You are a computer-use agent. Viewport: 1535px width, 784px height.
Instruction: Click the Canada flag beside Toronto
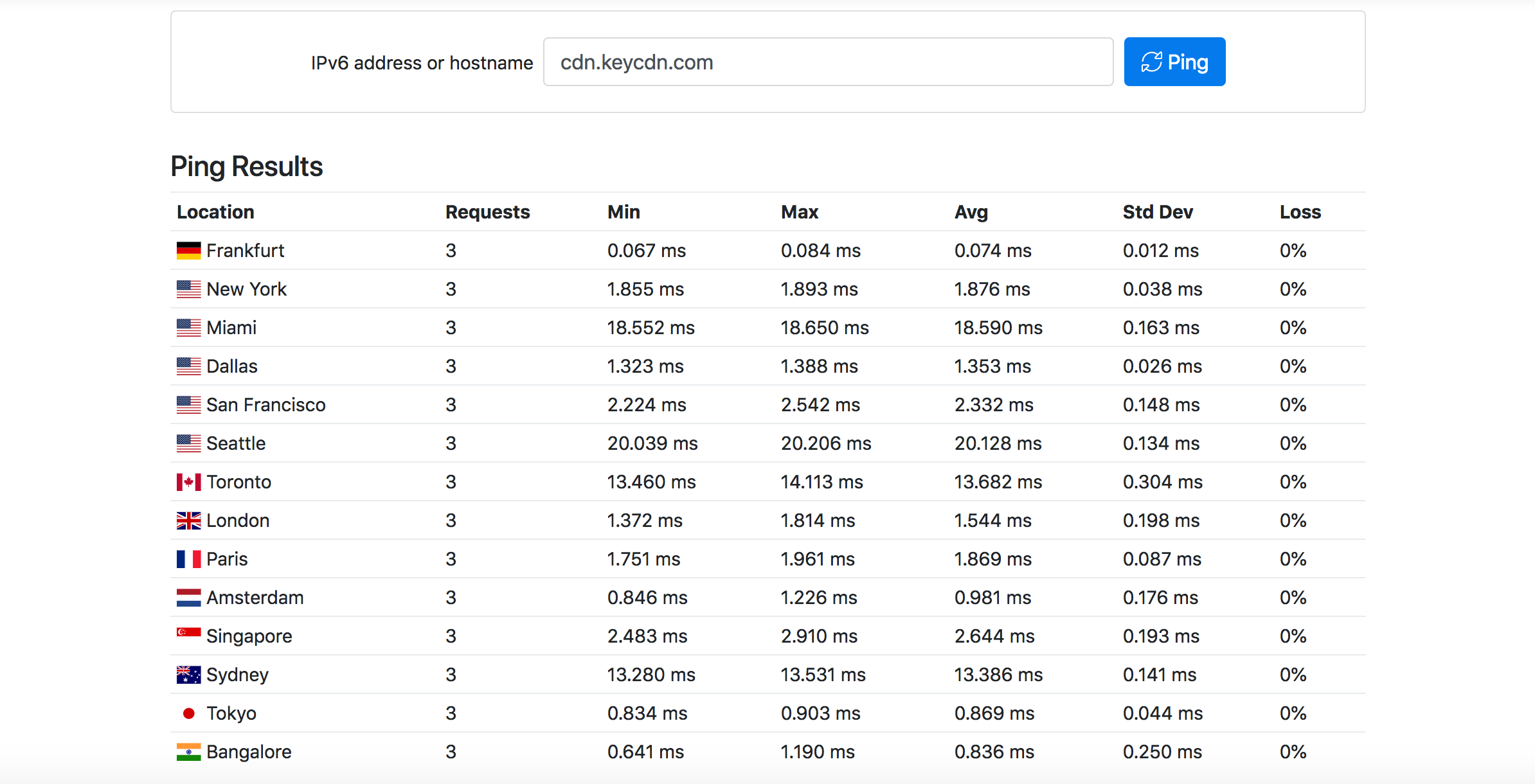coord(189,482)
